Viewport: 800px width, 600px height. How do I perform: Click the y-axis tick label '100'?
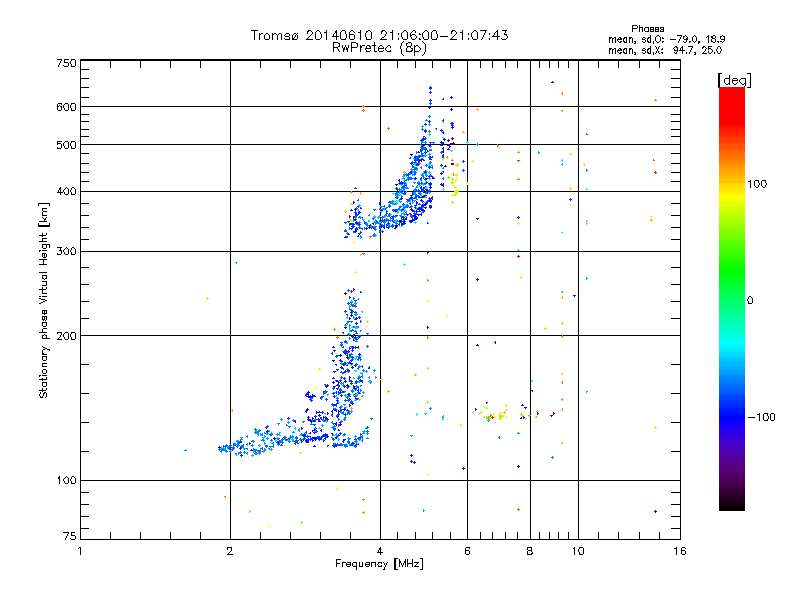[67, 481]
